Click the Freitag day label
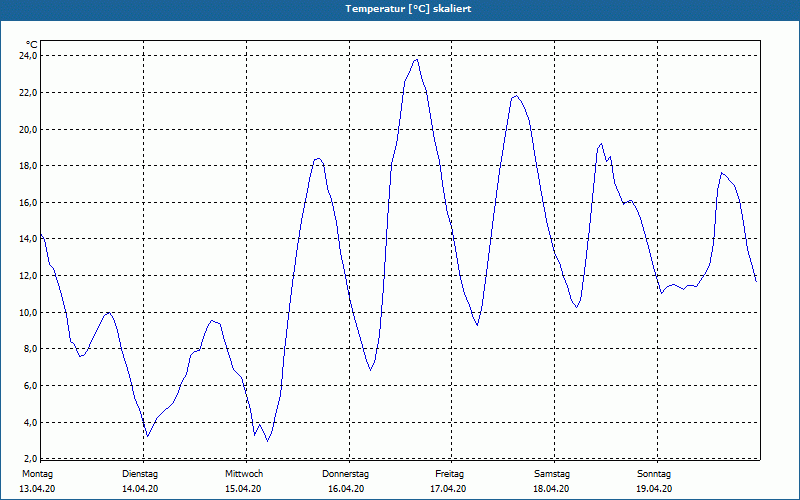 [x=449, y=474]
